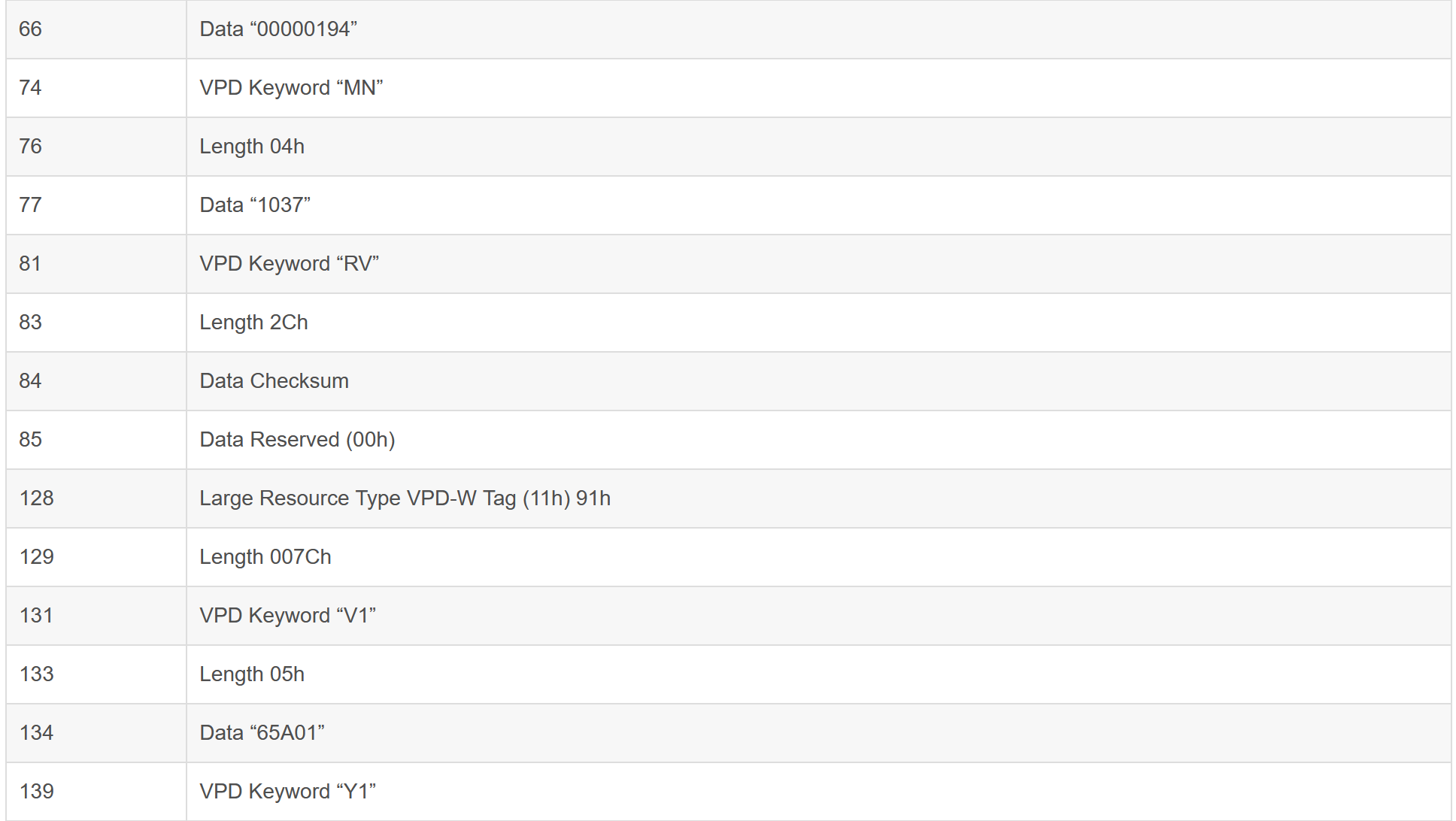Click the Data "65A01" cell
The image size is (1456, 821).
click(x=262, y=733)
